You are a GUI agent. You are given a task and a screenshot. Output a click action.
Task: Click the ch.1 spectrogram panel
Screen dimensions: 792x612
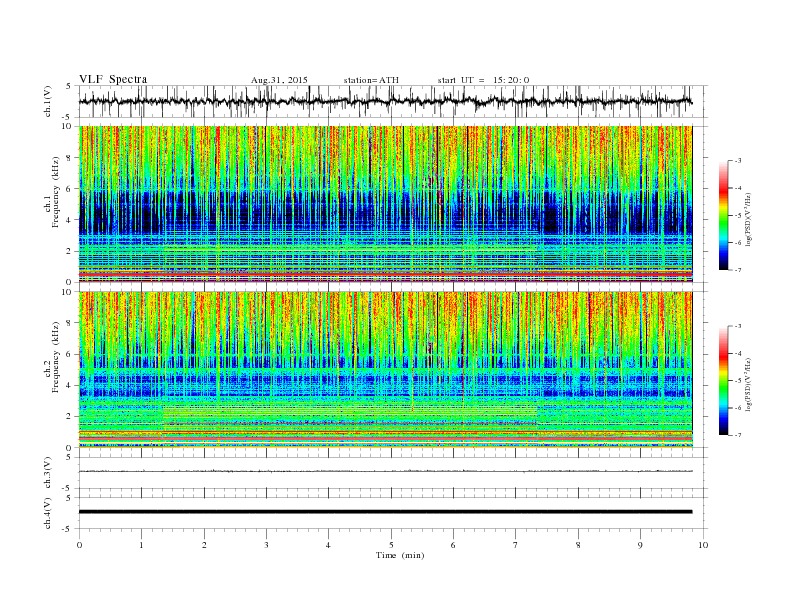tap(385, 204)
